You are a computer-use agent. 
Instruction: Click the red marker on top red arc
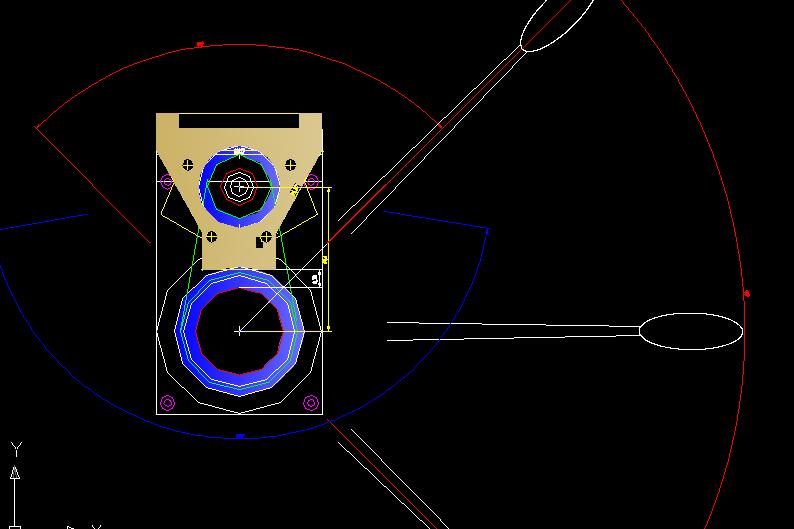point(200,44)
